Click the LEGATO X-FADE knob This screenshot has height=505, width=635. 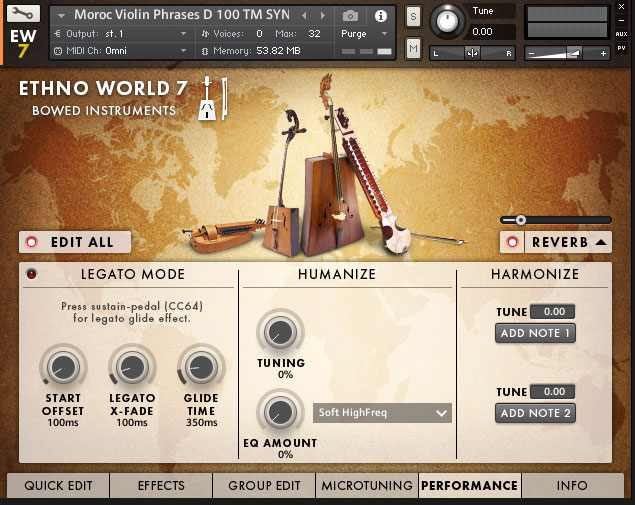(132, 367)
